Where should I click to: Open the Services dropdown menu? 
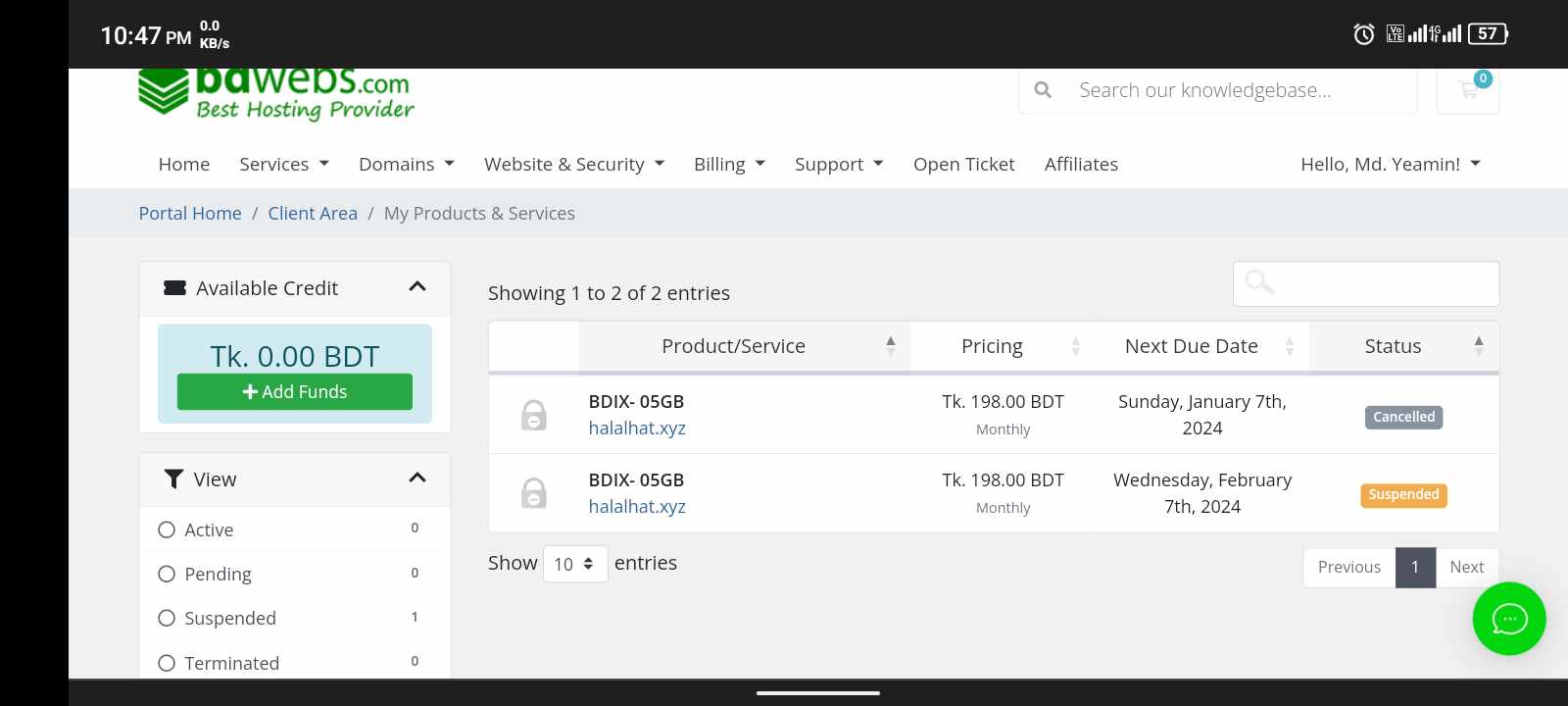point(284,164)
